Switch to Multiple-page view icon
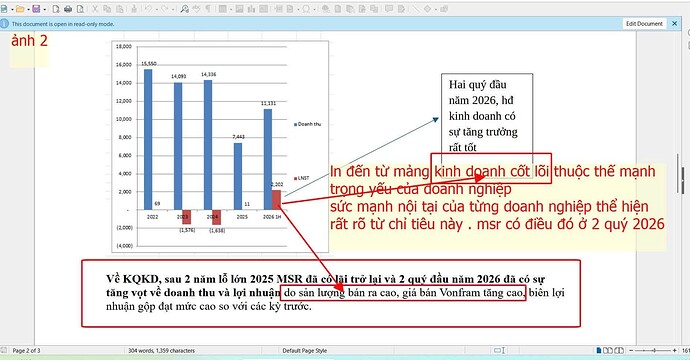690x360 pixels. pyautogui.click(x=608, y=351)
